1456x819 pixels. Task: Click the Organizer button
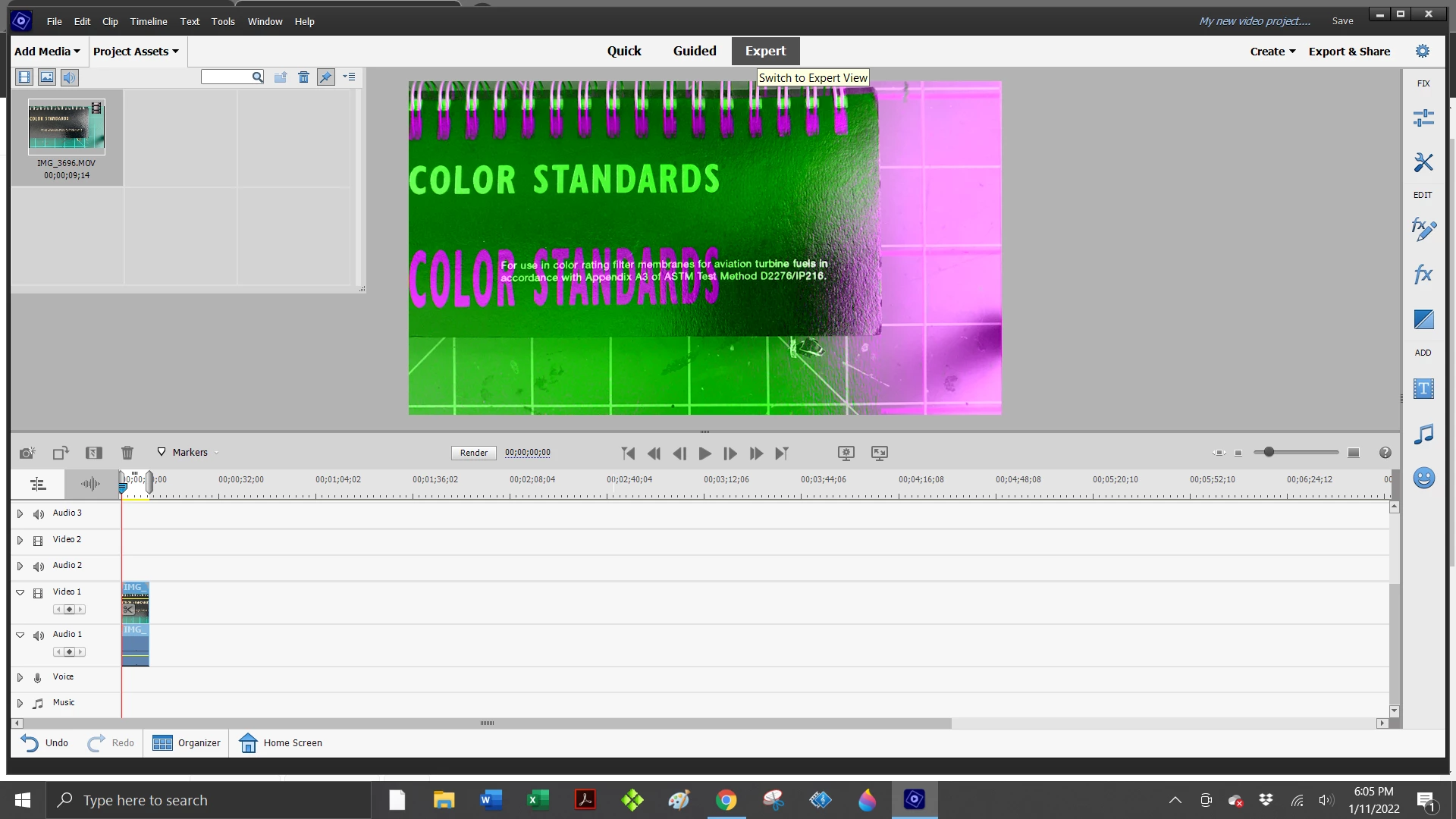tap(187, 743)
